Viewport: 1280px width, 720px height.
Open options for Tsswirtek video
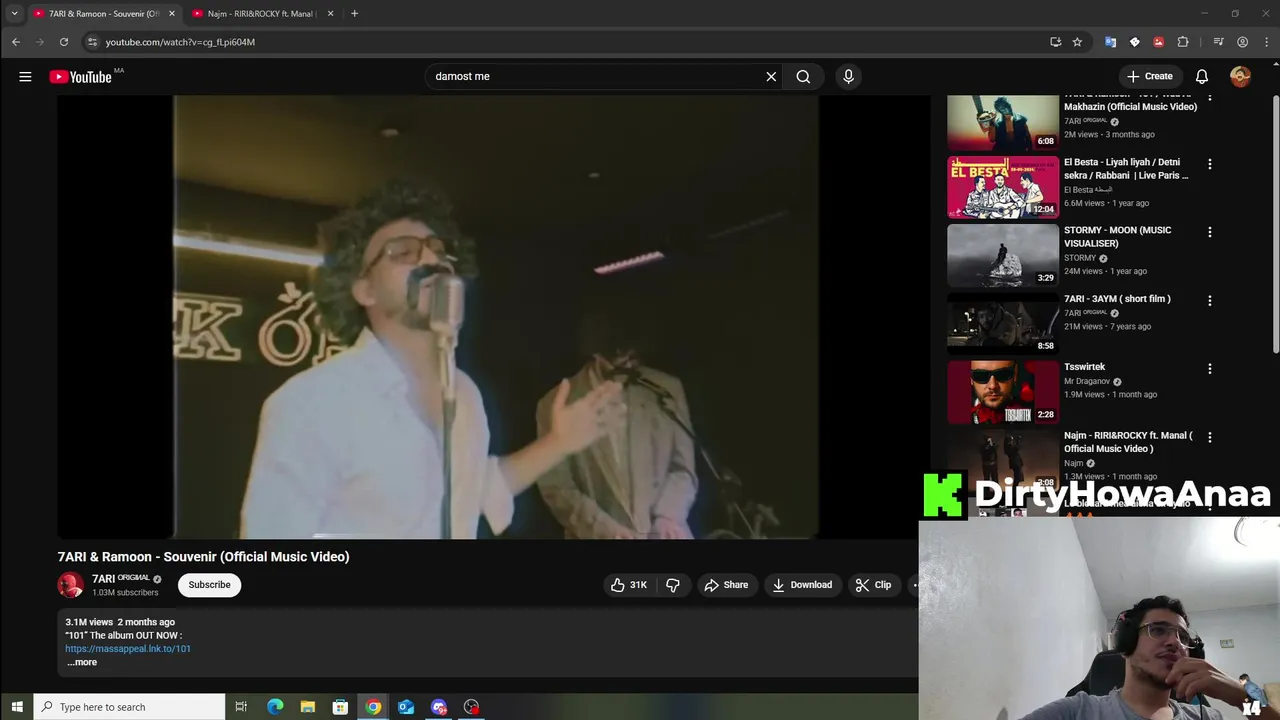click(1209, 369)
